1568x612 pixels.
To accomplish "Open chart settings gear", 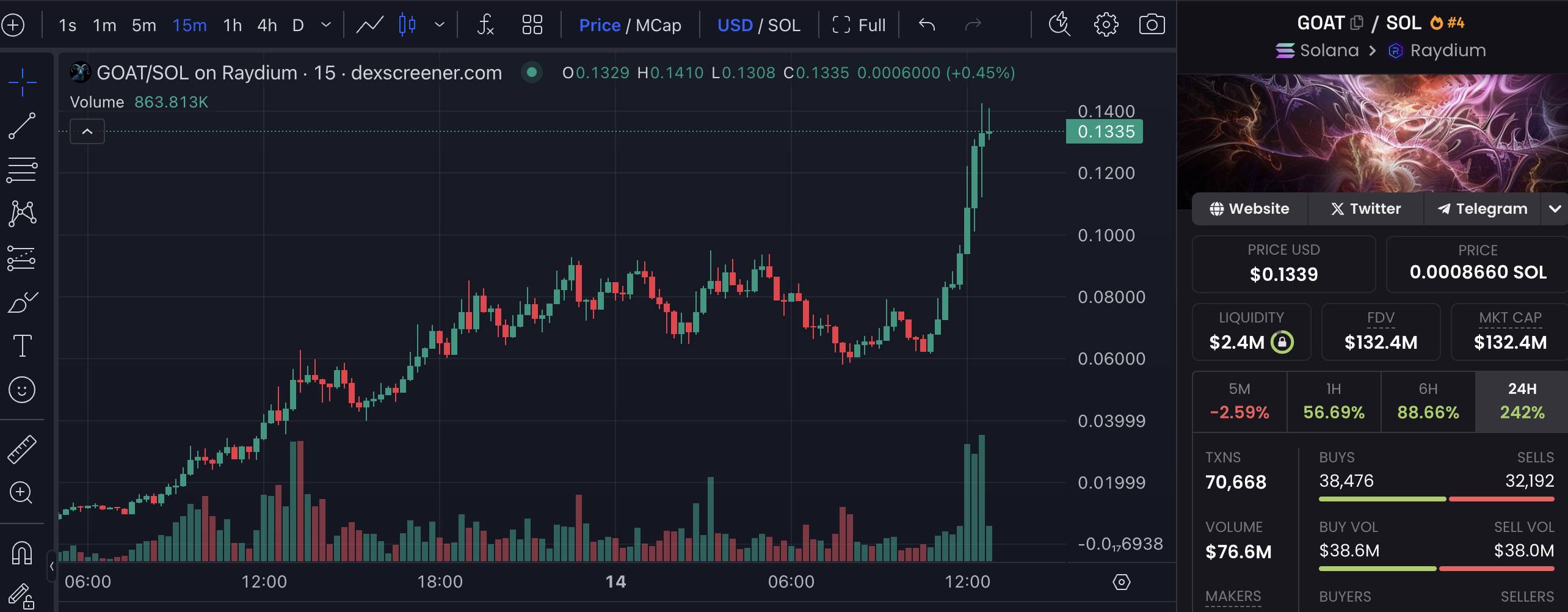I will (1106, 25).
